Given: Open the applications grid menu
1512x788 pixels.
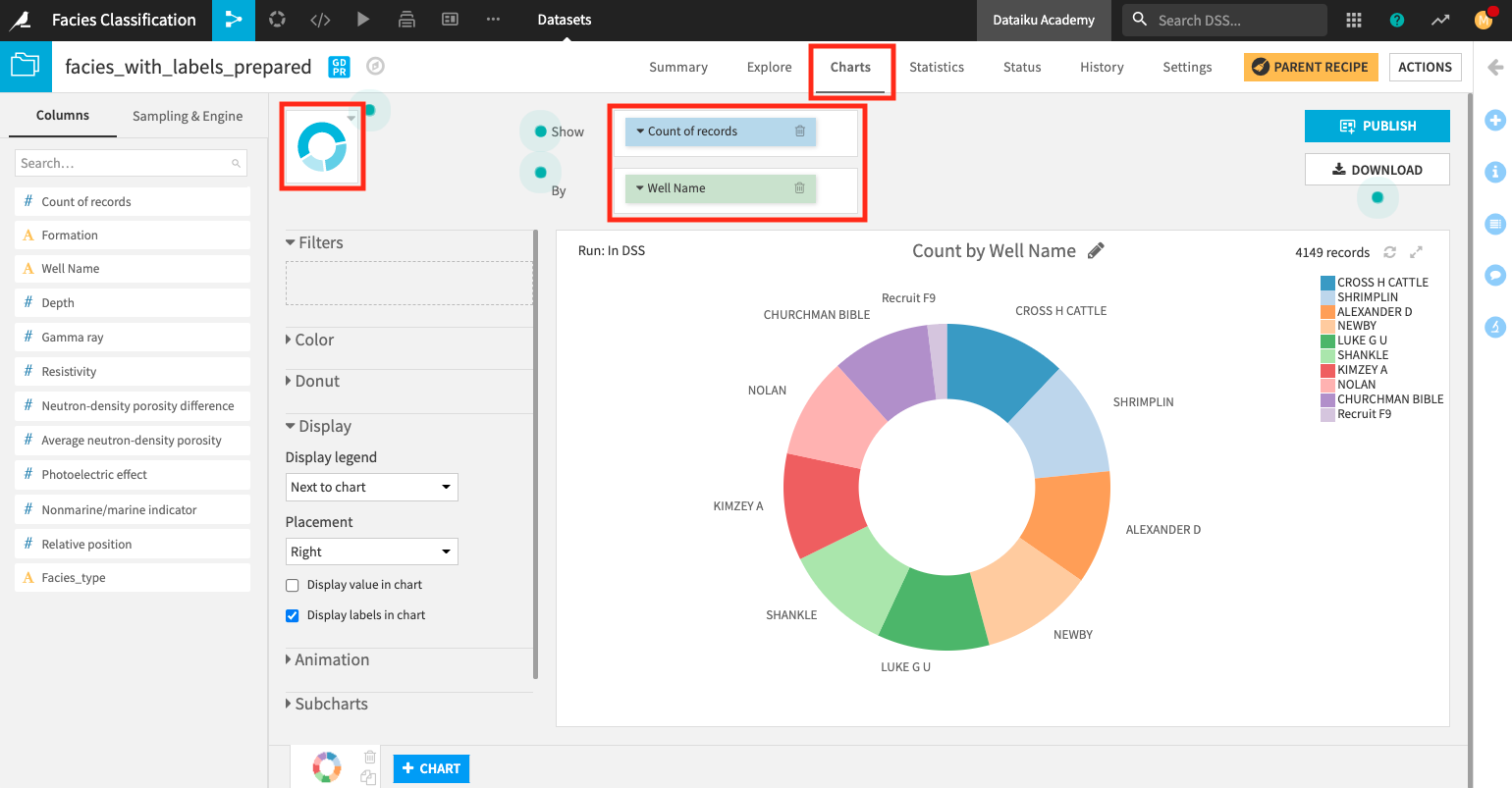Looking at the screenshot, I should click(1354, 20).
